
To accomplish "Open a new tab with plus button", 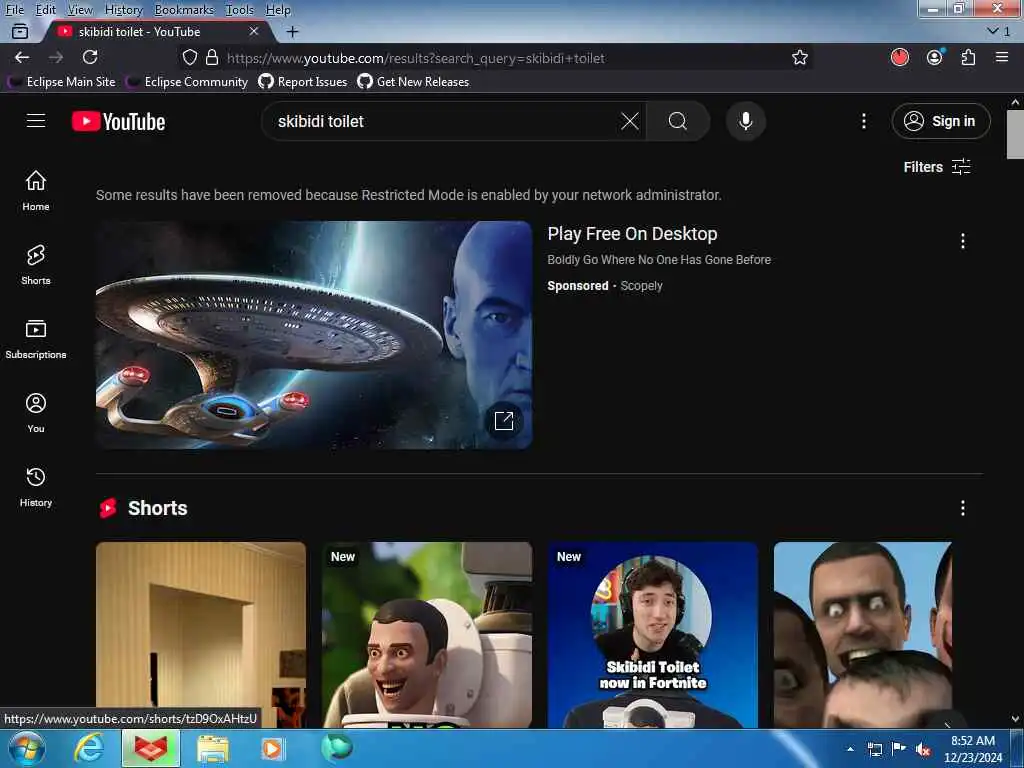I will pos(293,31).
